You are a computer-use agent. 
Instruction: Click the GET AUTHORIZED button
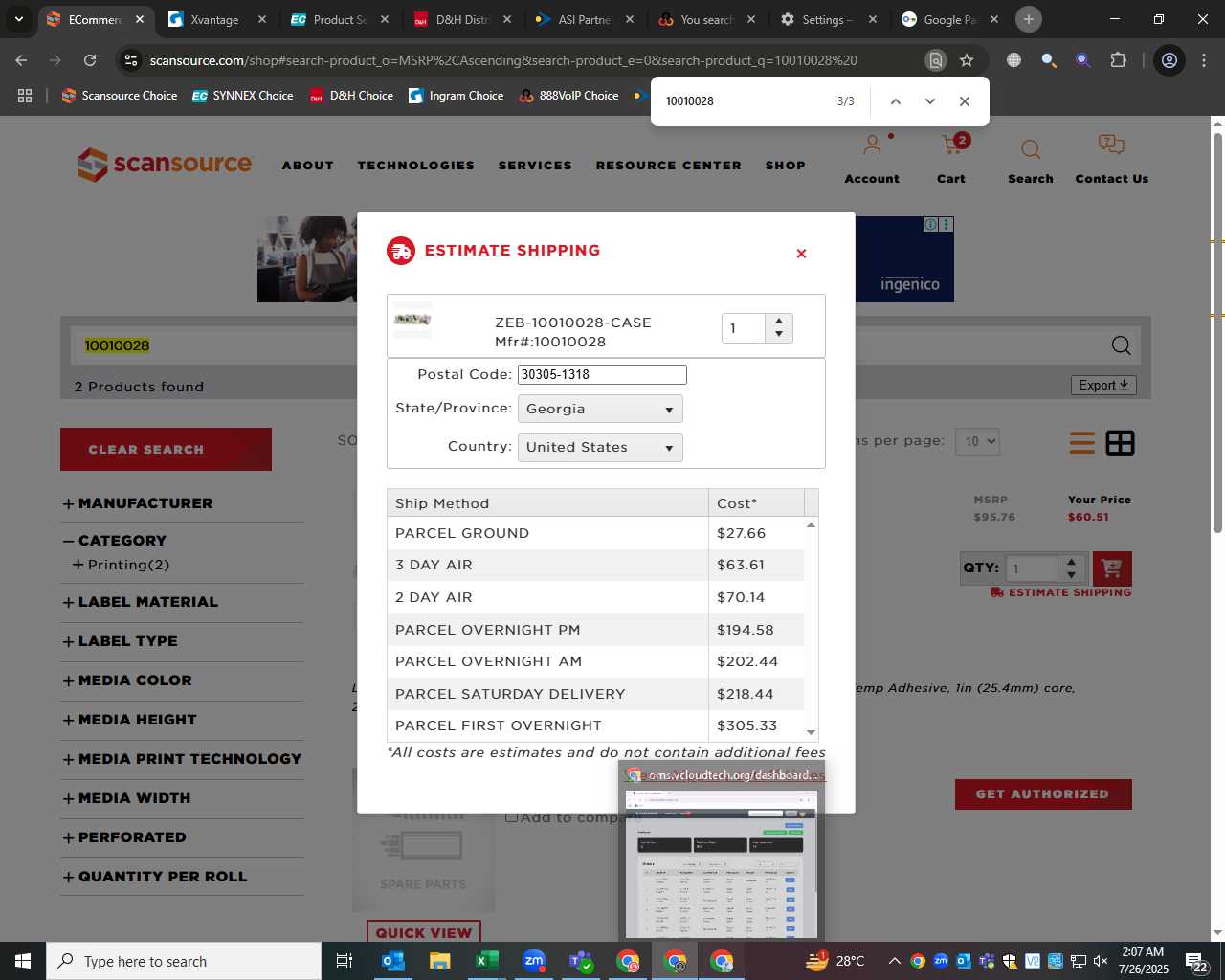pos(1043,794)
